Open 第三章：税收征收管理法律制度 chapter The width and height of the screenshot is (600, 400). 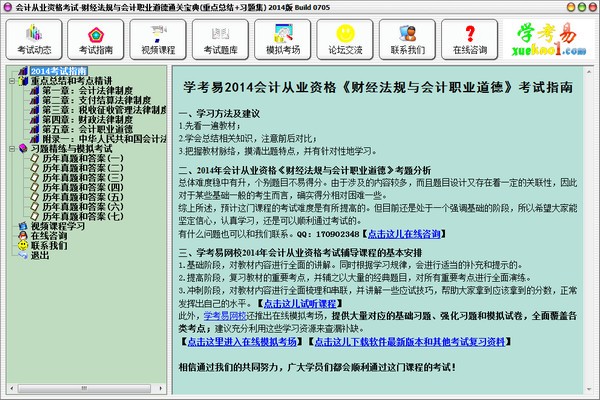tap(104, 110)
